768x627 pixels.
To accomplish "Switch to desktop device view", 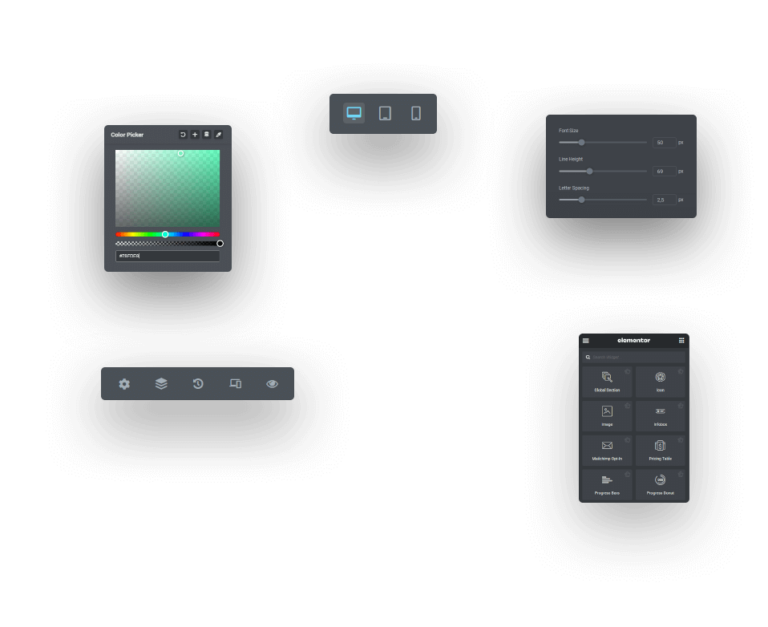I will pyautogui.click(x=354, y=113).
